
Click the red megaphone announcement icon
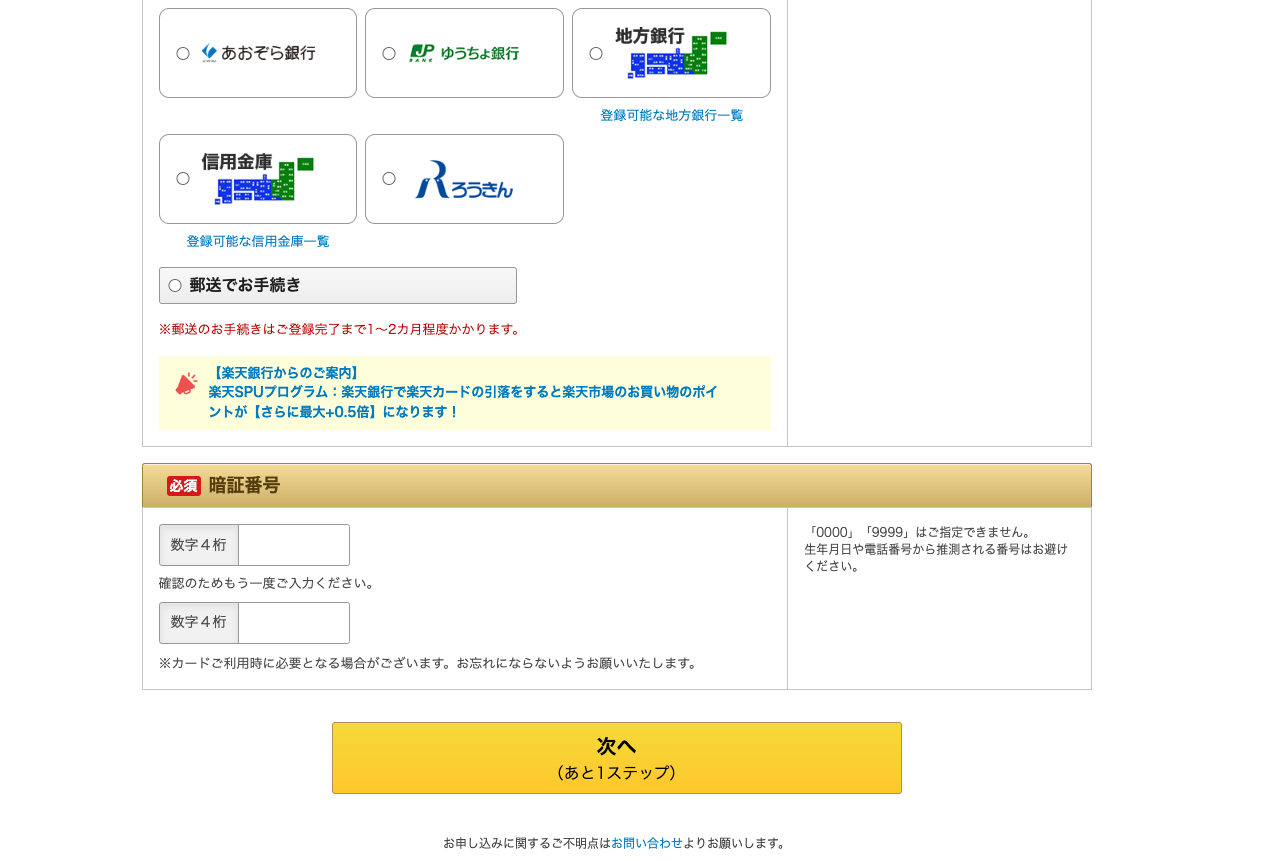point(186,386)
